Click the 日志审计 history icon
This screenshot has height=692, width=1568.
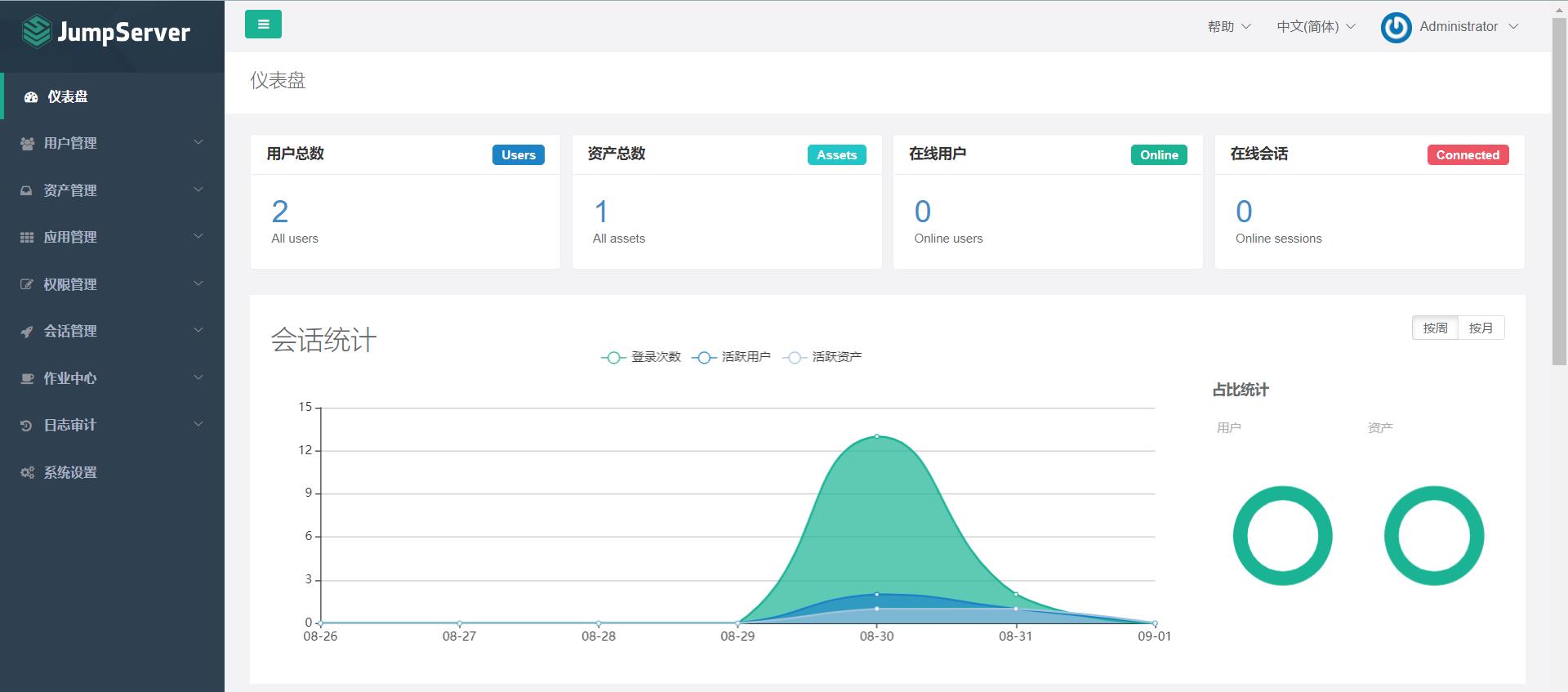[27, 426]
